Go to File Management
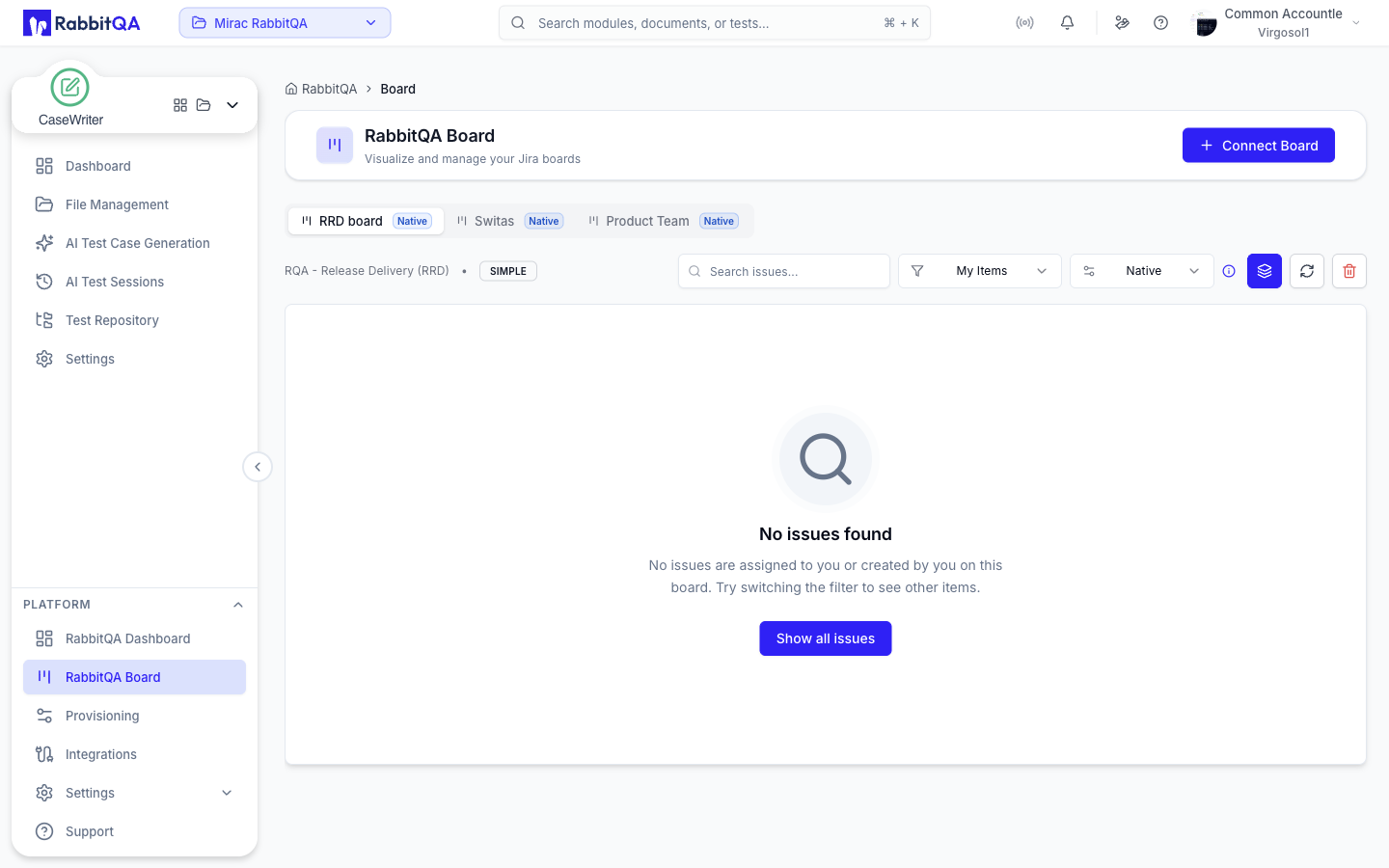1389x868 pixels. tap(134, 204)
